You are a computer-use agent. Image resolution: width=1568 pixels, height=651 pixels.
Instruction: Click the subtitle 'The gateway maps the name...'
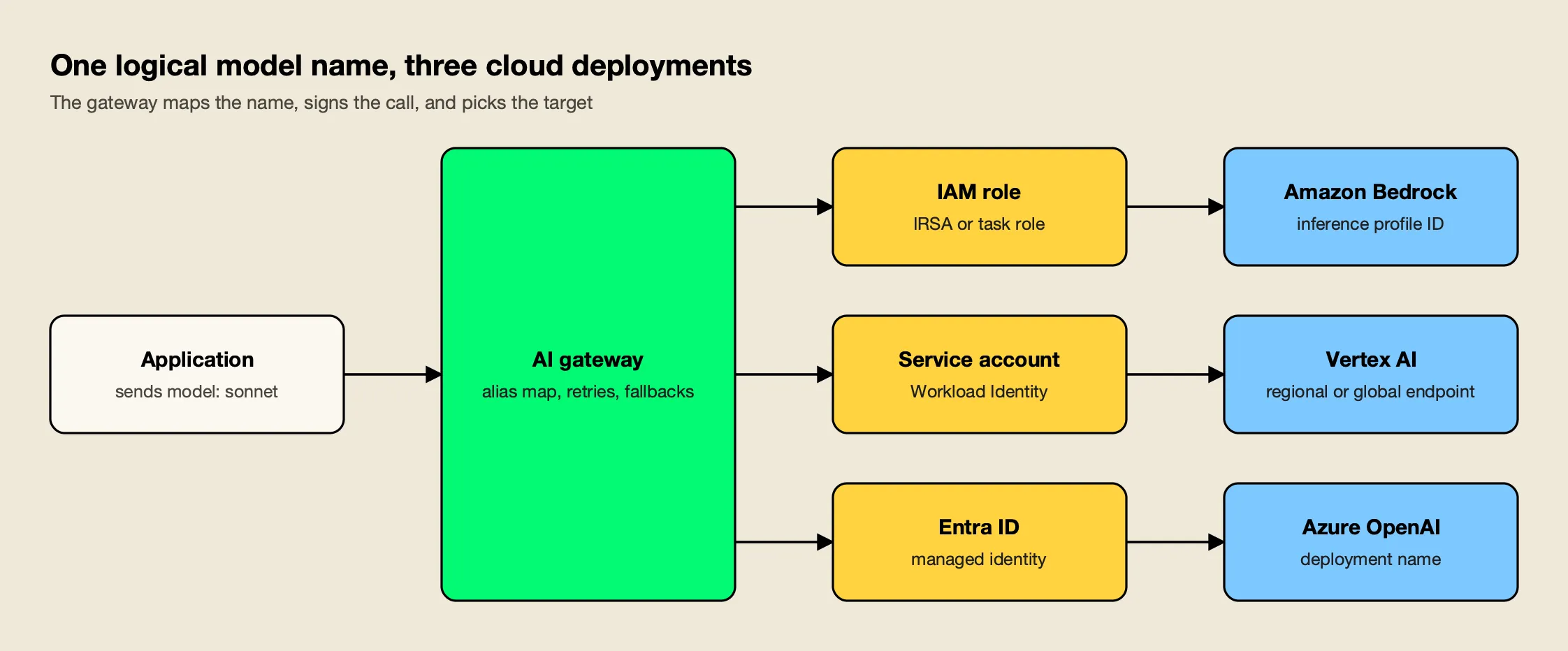[321, 103]
